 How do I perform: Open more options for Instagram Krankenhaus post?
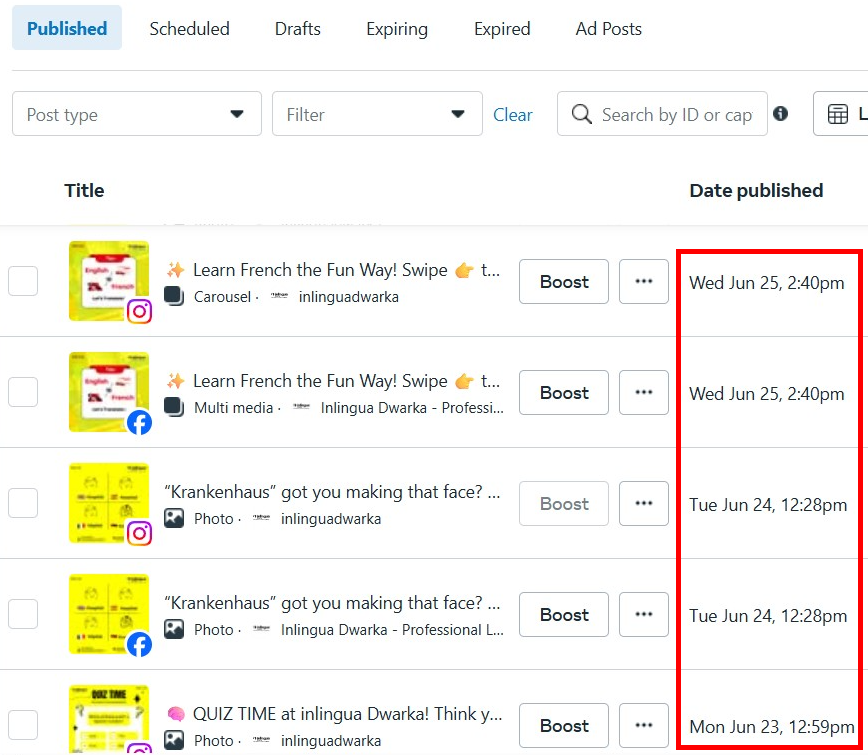(x=644, y=503)
